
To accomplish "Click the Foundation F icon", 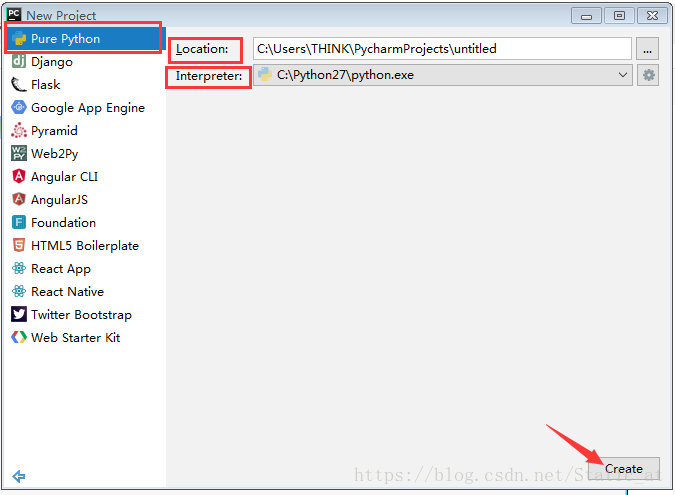I will click(x=19, y=222).
